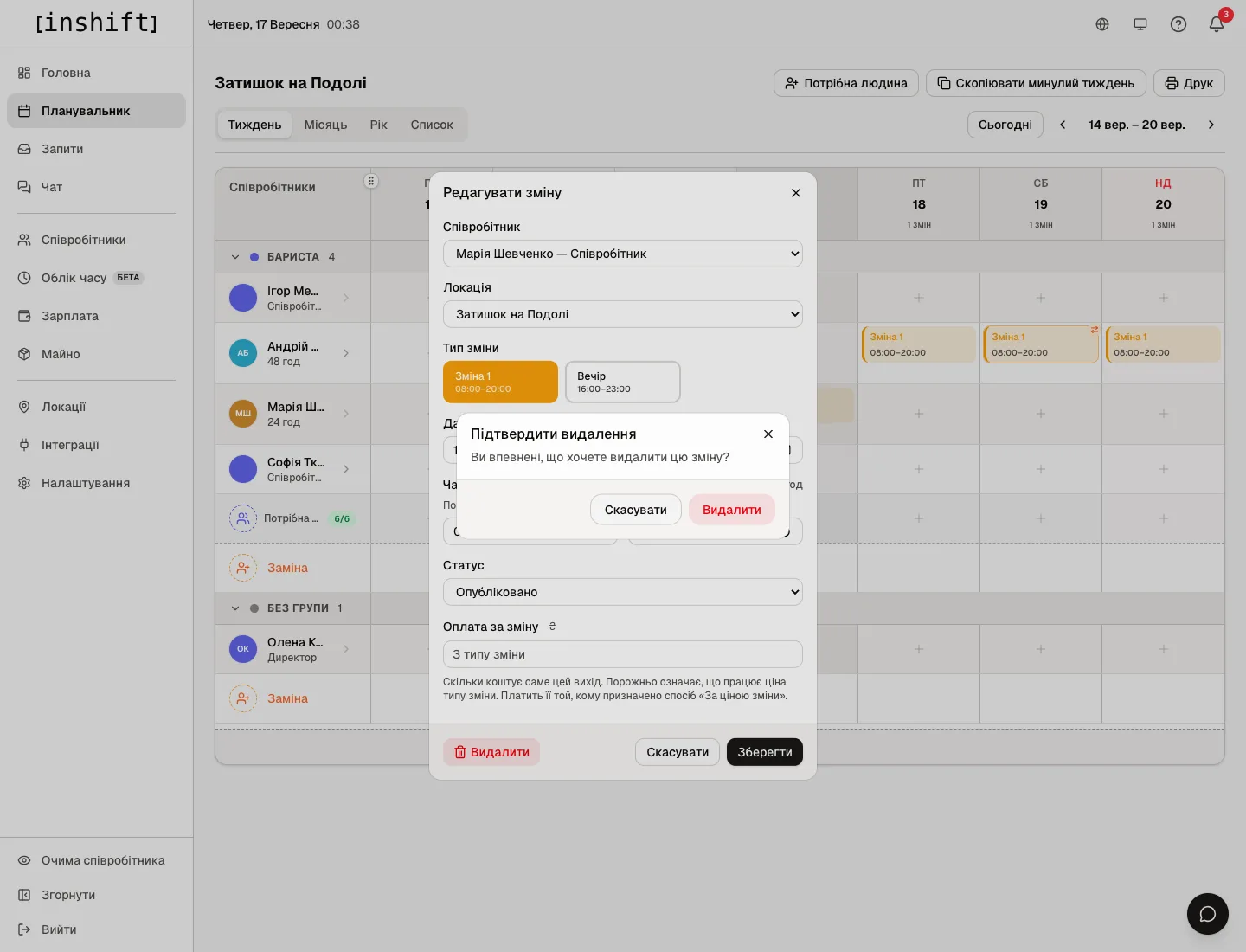1246x952 pixels.
Task: Click the Друк print button
Action: (1189, 83)
